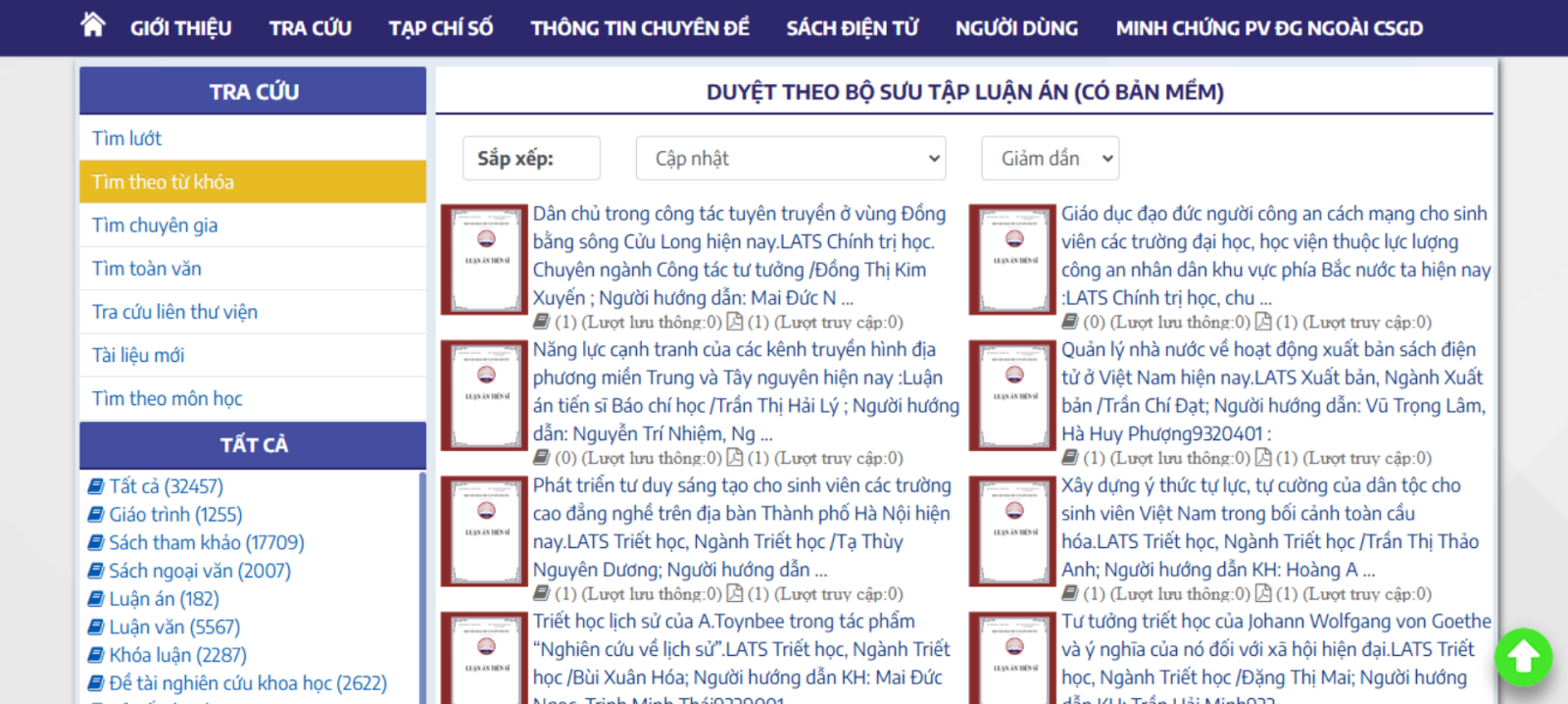Open thesis title Dân chủ trong công tác tuyên truyền

[x=740, y=256]
